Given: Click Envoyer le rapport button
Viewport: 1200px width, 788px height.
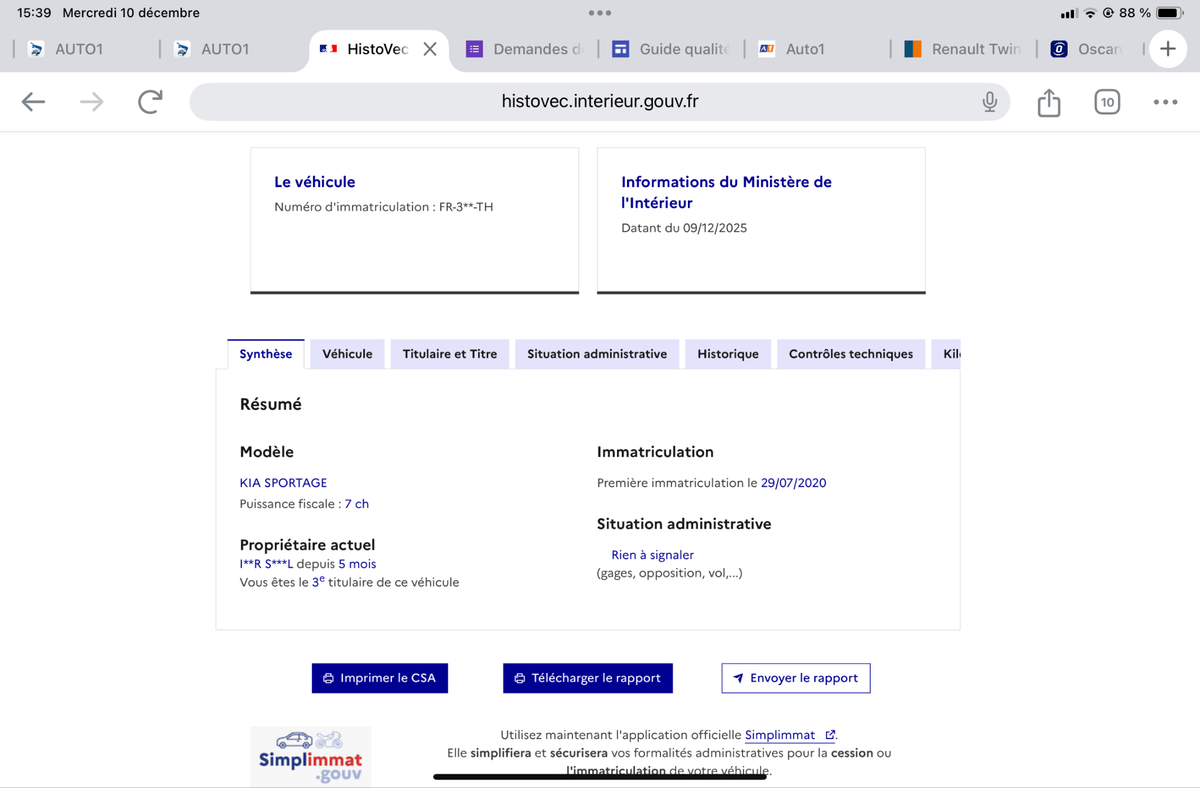Looking at the screenshot, I should tap(796, 678).
